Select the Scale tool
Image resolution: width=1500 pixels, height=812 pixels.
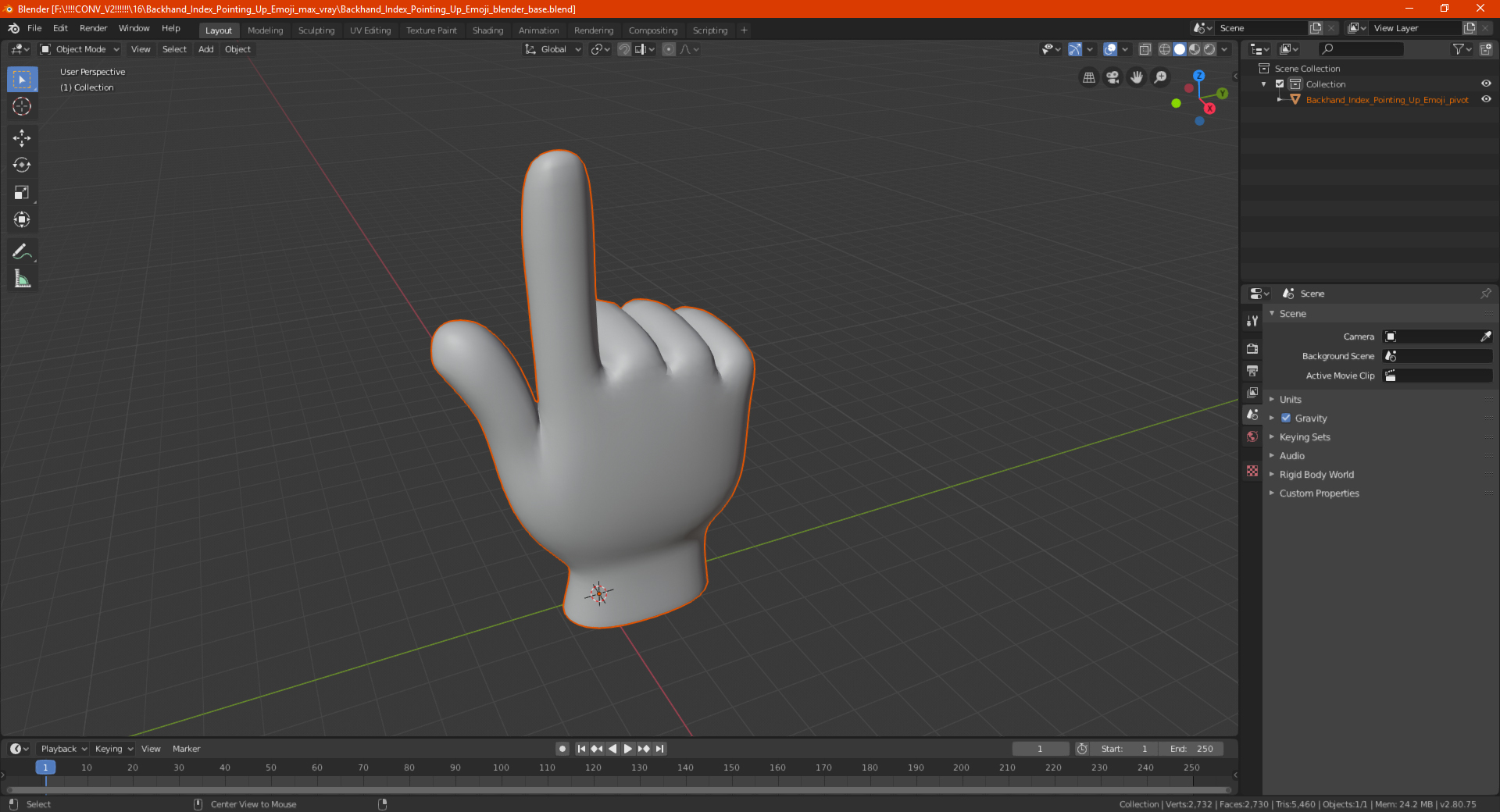[22, 193]
